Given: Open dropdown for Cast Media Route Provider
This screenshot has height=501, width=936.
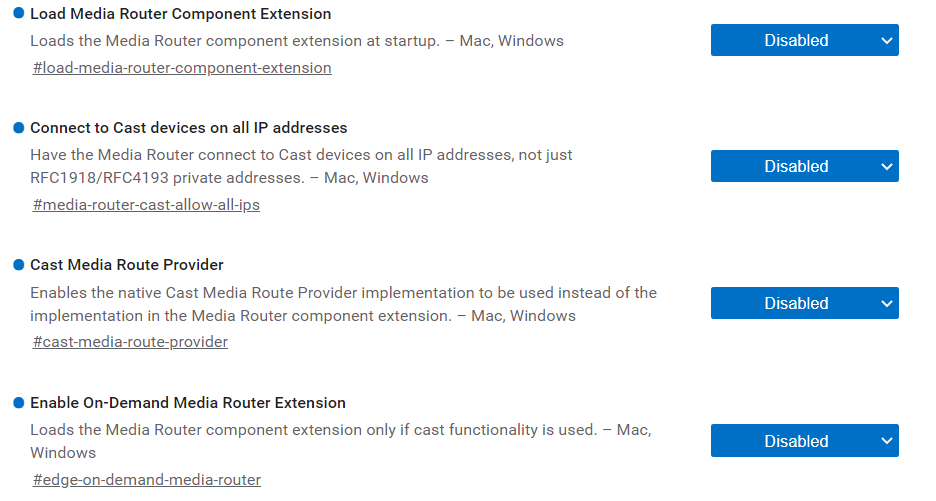Looking at the screenshot, I should 805,303.
